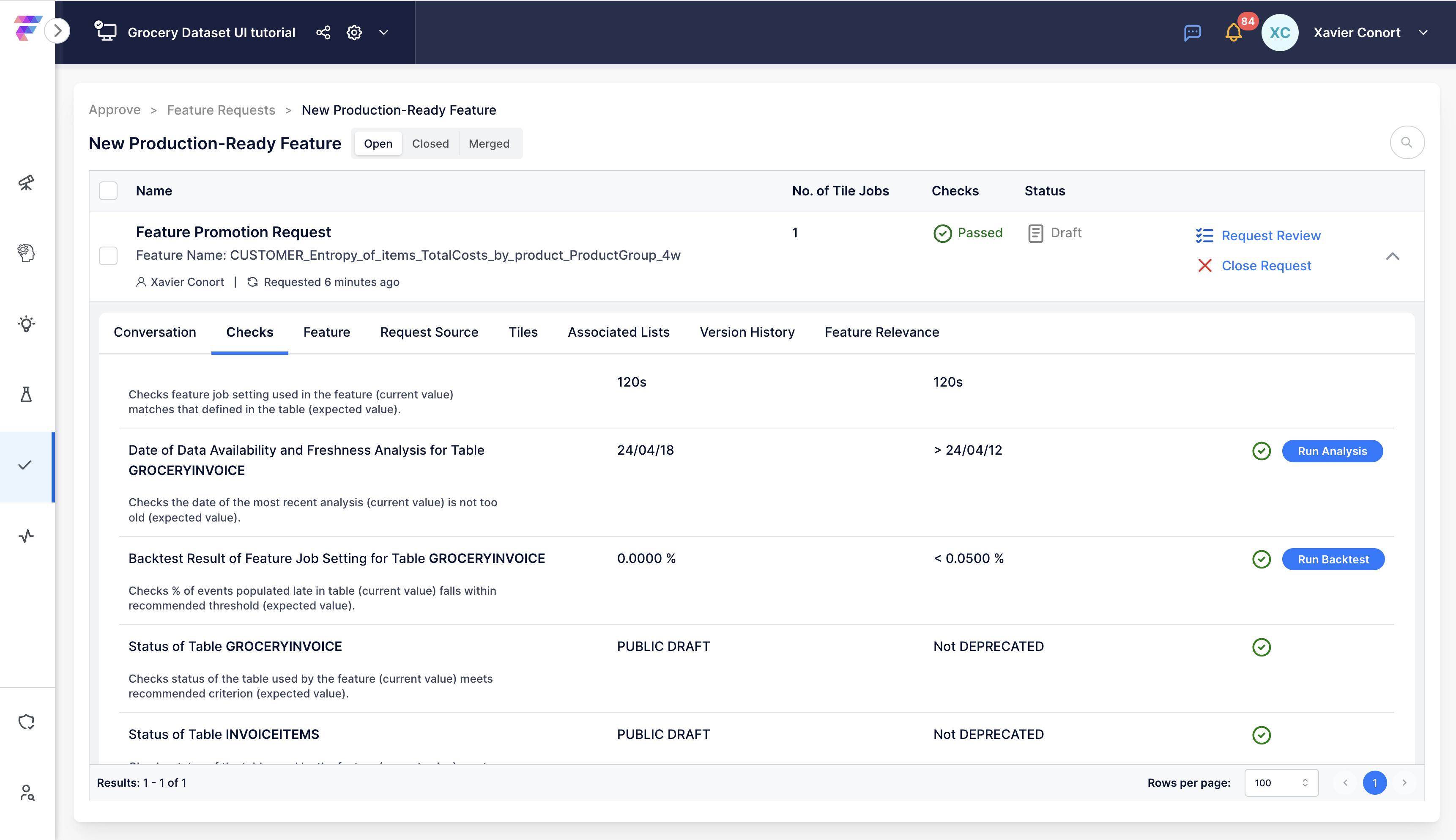Expand the Xavier Conort user menu chevron

1423,32
